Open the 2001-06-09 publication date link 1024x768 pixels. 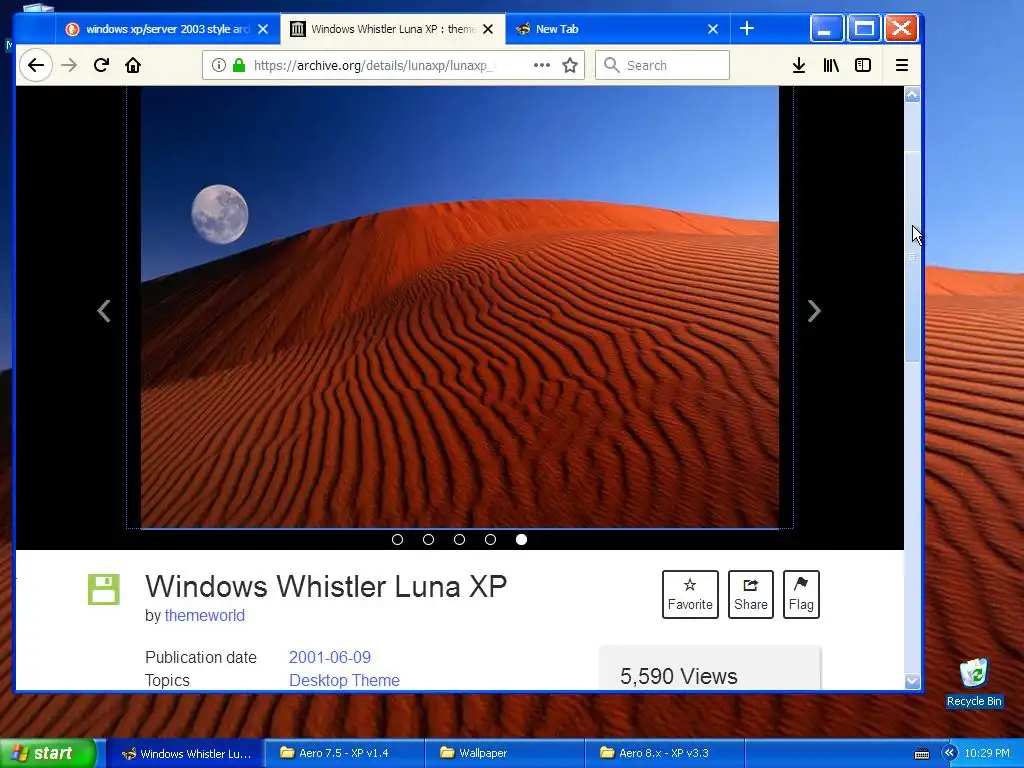(330, 657)
